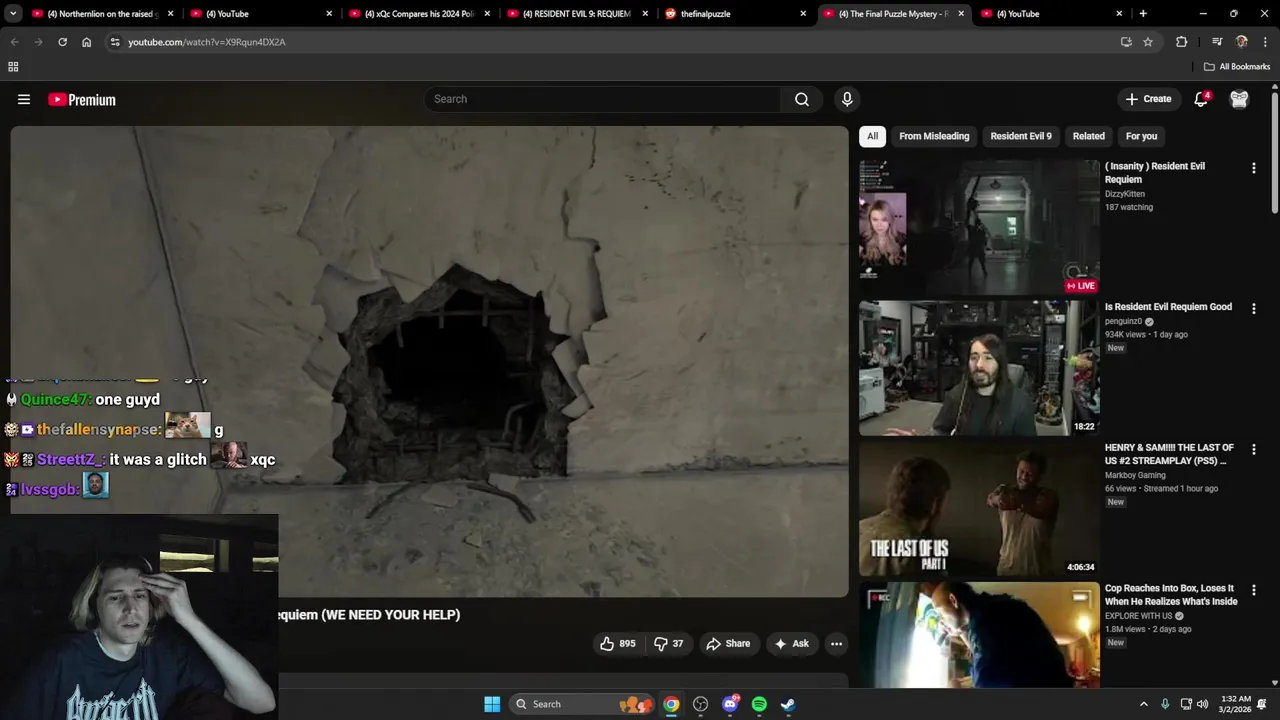Open options for Is Resident Evil Requiem Good

1253,309
